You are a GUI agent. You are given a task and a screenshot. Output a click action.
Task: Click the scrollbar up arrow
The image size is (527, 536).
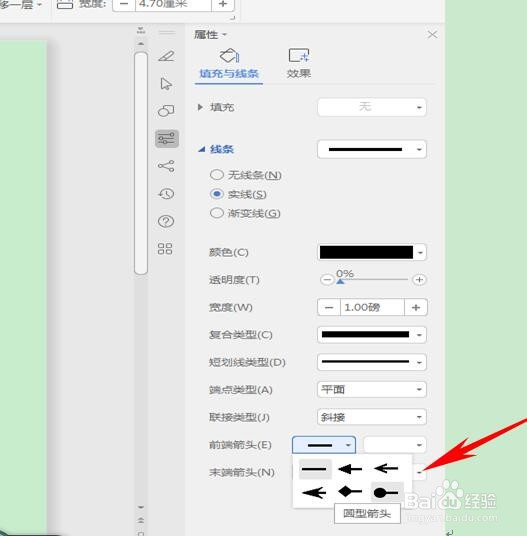coord(141,44)
